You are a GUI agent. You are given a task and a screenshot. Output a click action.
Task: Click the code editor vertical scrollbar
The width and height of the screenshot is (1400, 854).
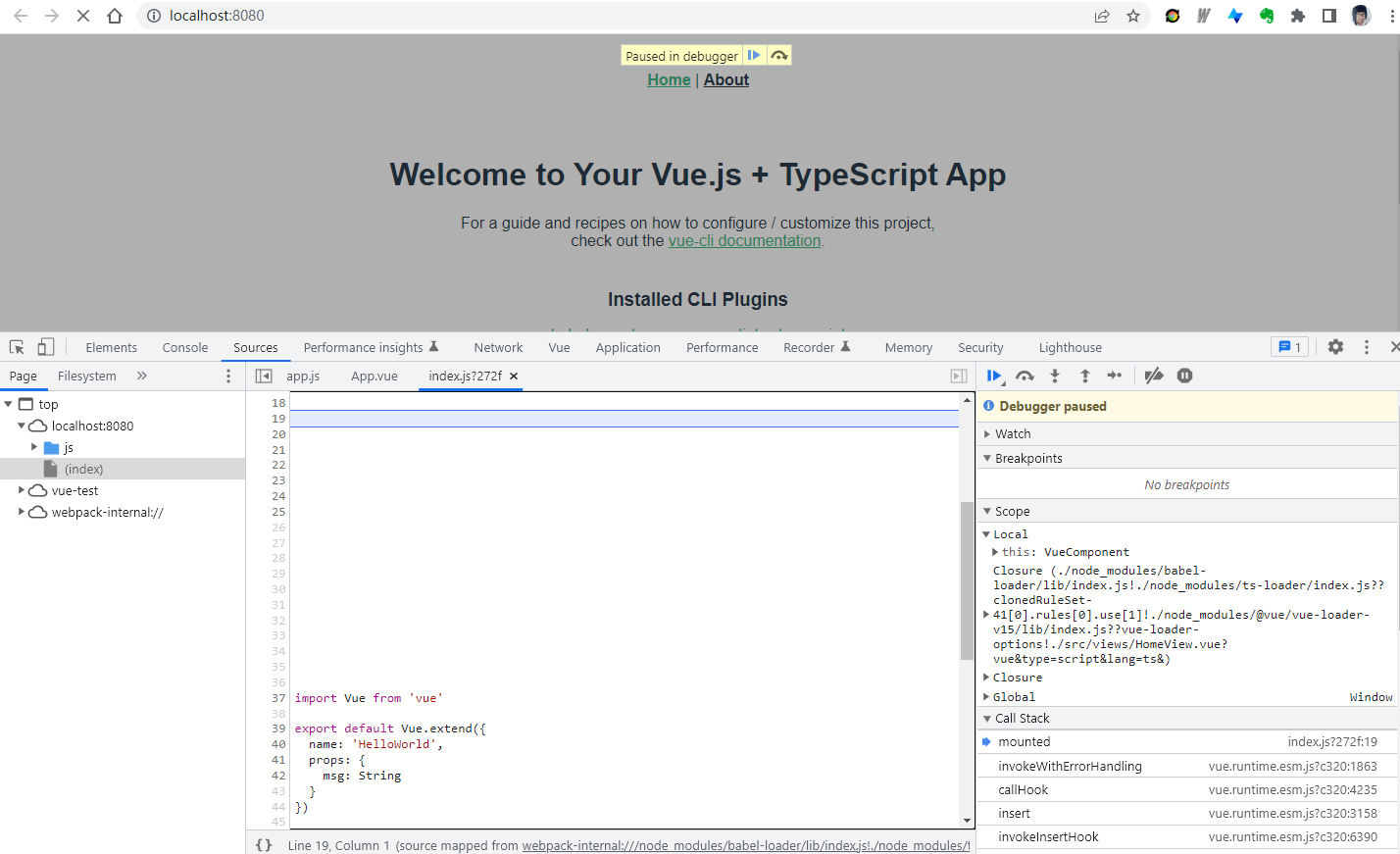coord(967,580)
